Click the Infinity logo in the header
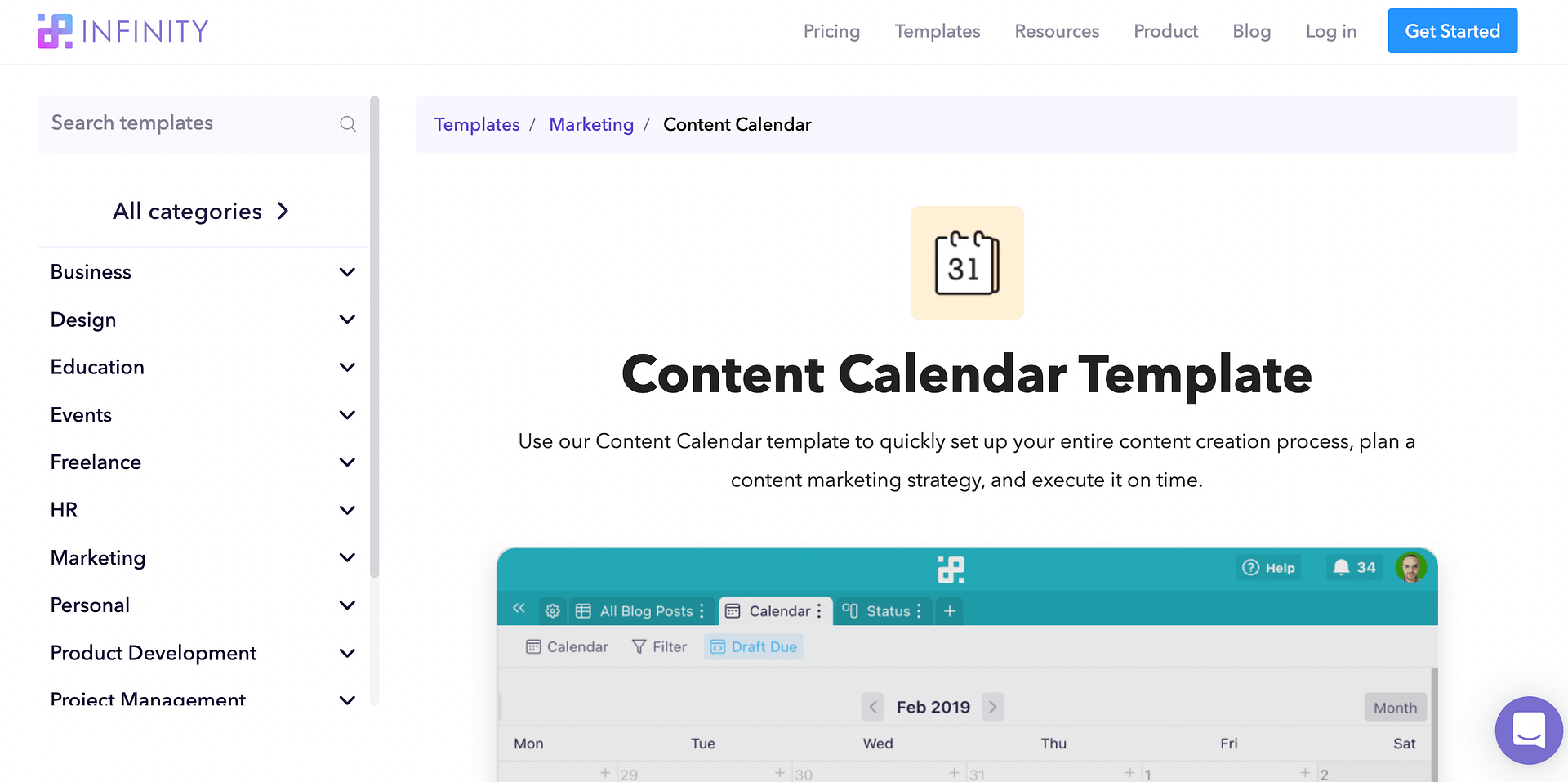This screenshot has width=1568, height=782. 122,31
